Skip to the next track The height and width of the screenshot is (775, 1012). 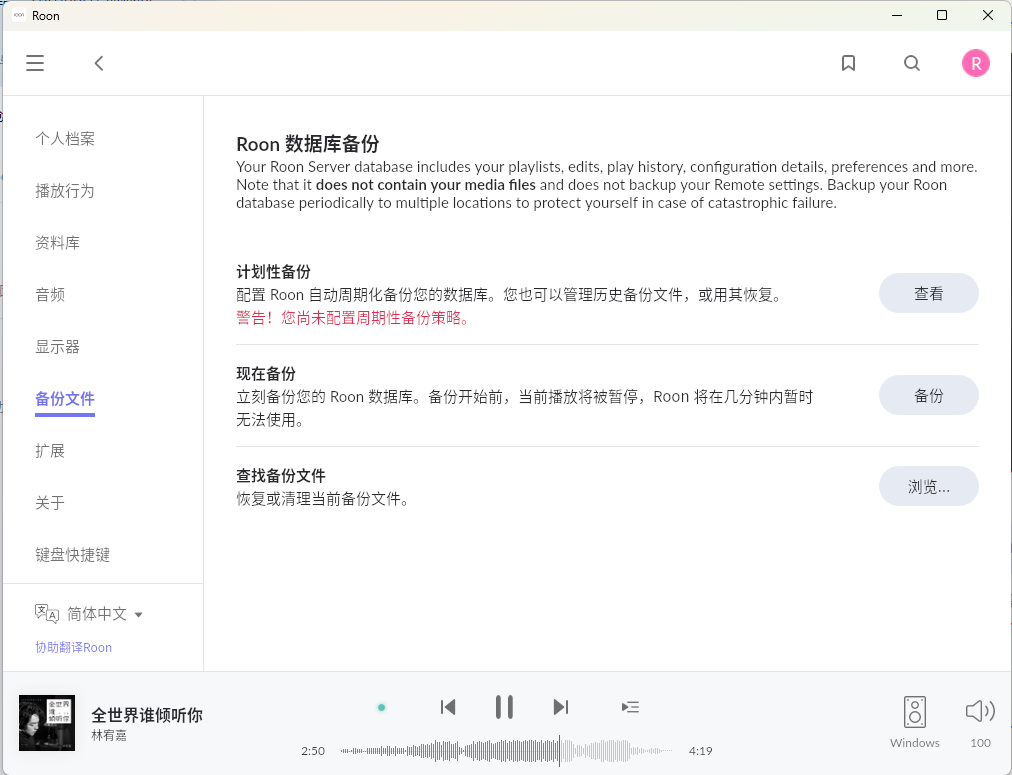pos(561,707)
